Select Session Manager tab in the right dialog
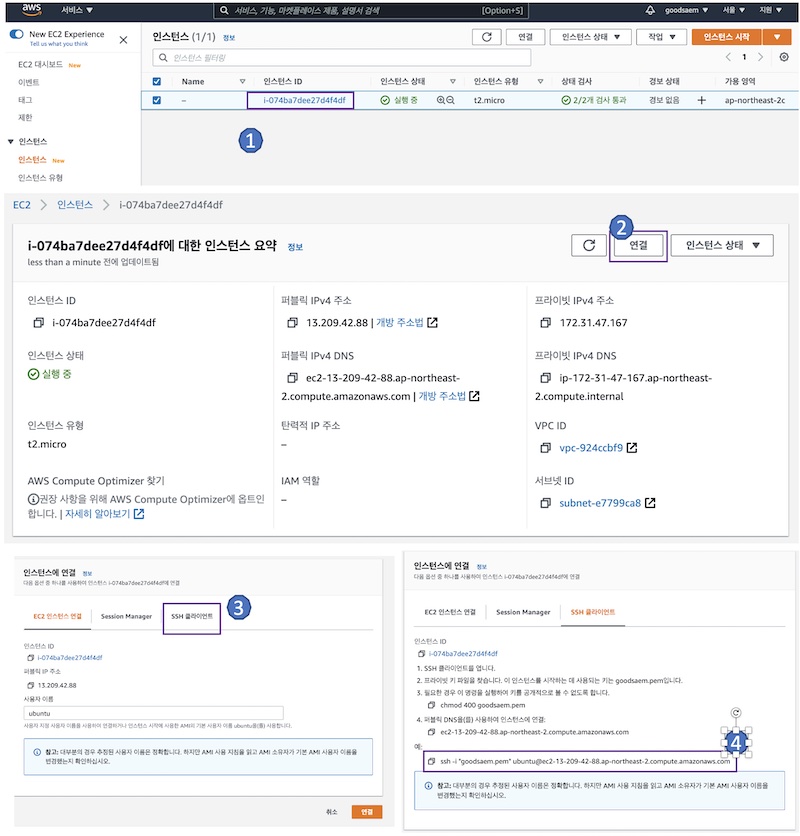This screenshot has height=836, width=800. (x=523, y=612)
